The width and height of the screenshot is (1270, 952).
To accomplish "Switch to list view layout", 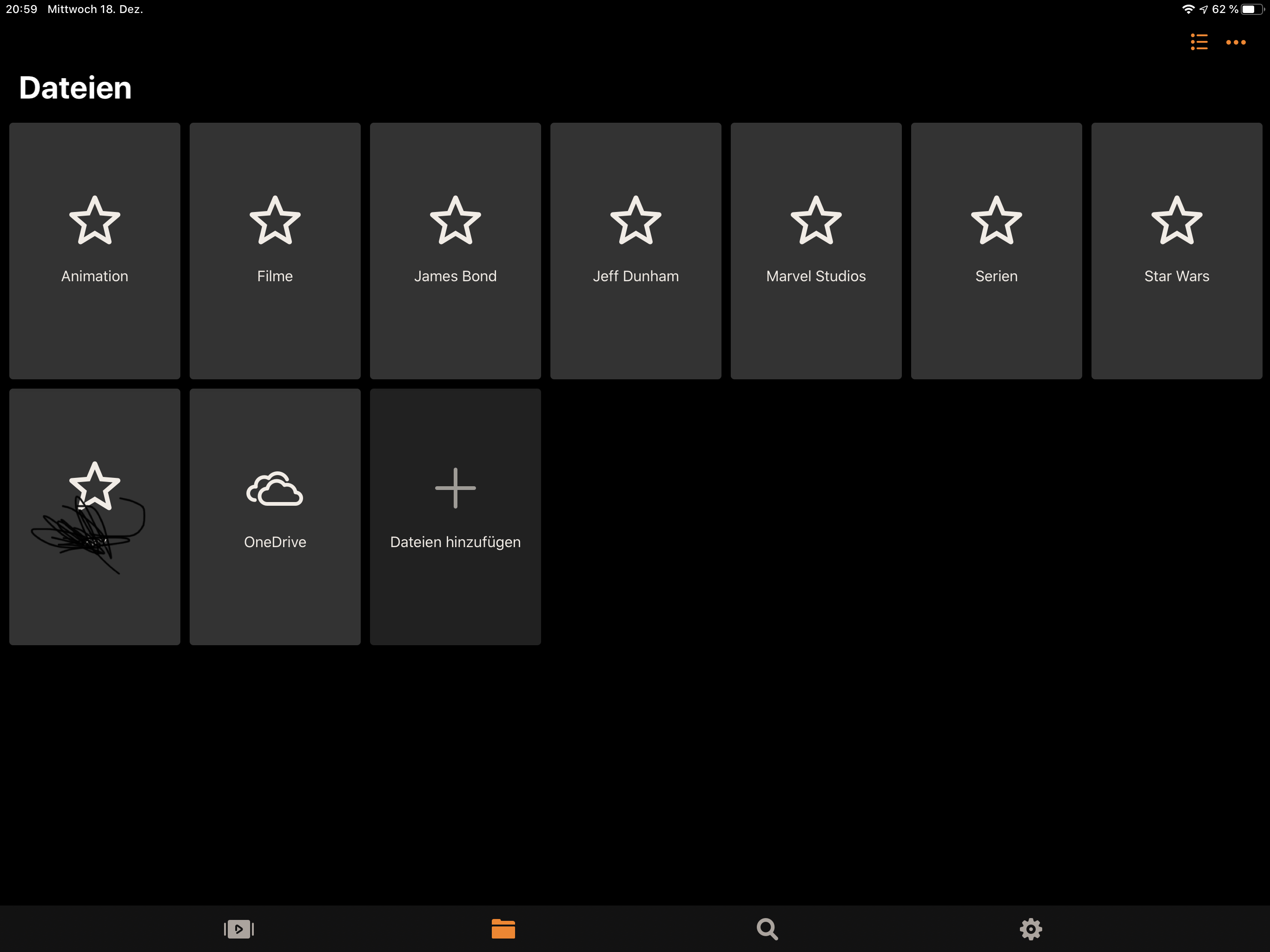I will click(1199, 42).
